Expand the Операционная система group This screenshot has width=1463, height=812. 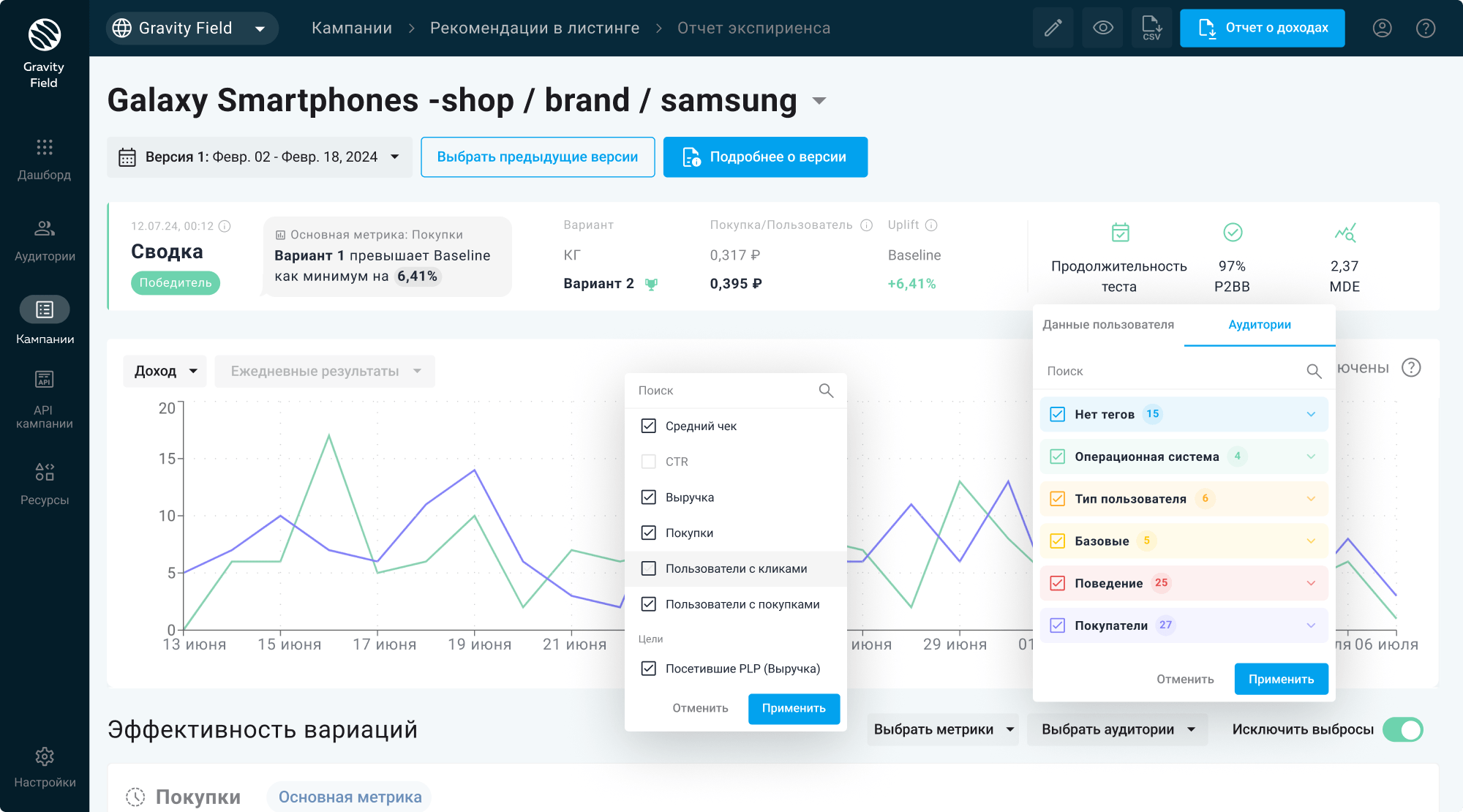[x=1310, y=456]
